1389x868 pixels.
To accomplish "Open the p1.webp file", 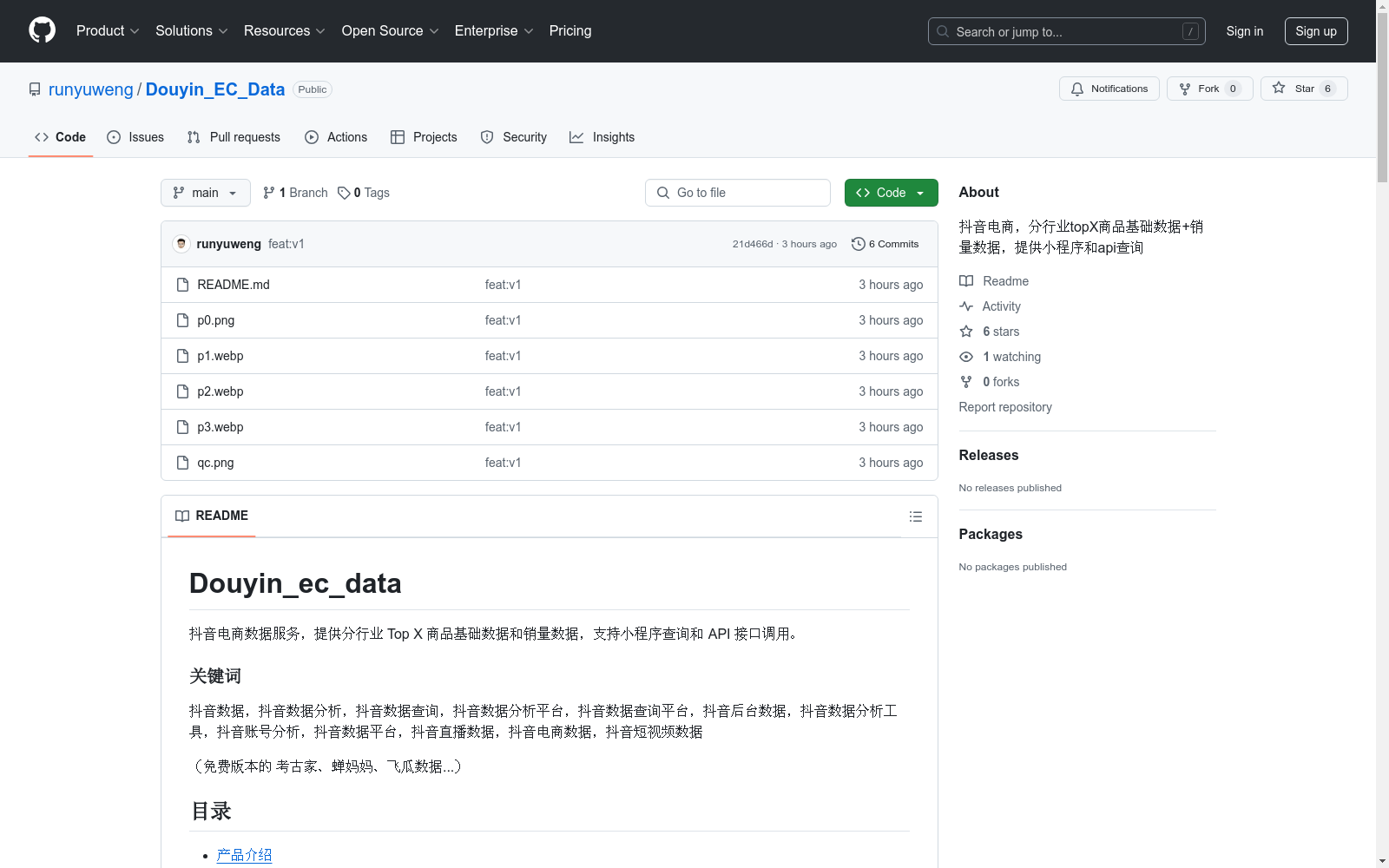I will click(221, 356).
